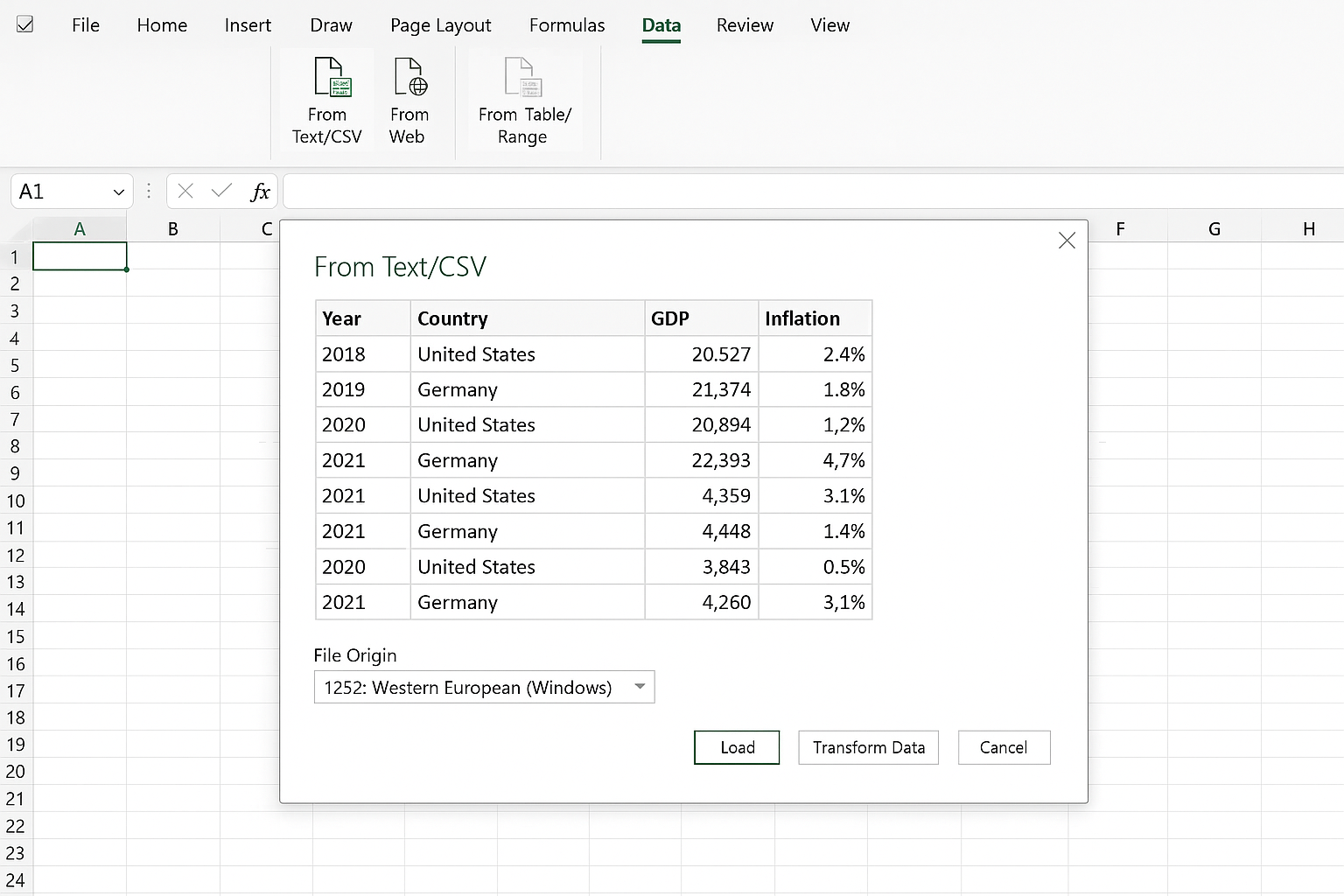Click the Cancel button
The height and width of the screenshot is (896, 1344).
coord(1004,747)
